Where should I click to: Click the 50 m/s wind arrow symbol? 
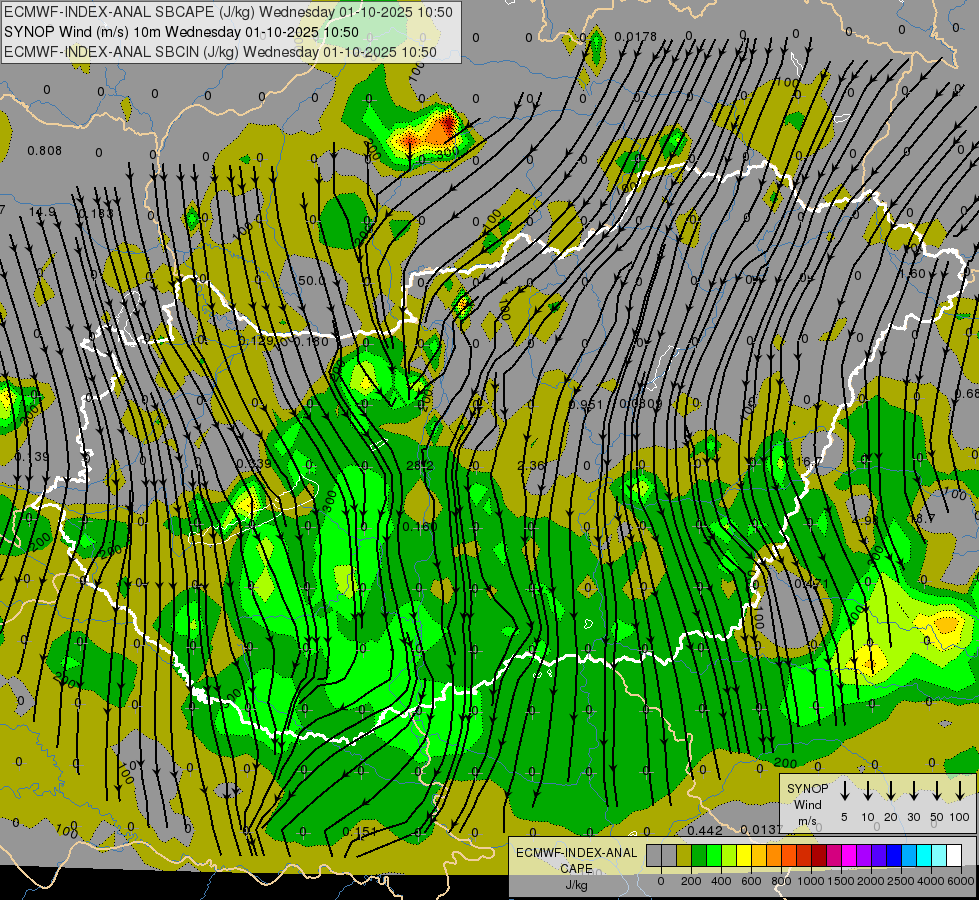pos(937,791)
